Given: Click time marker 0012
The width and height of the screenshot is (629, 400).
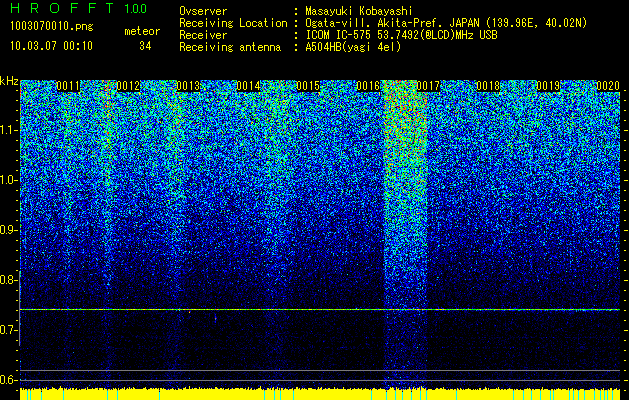Looking at the screenshot, I should (x=128, y=86).
